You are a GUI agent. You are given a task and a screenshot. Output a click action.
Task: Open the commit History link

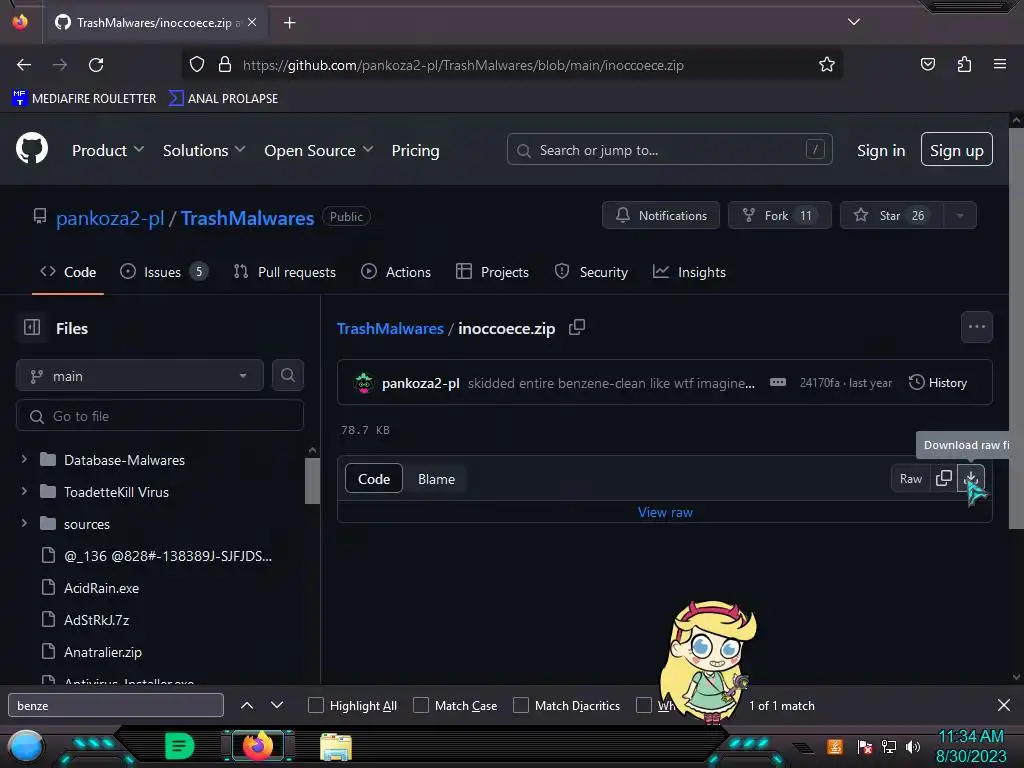[x=938, y=383]
